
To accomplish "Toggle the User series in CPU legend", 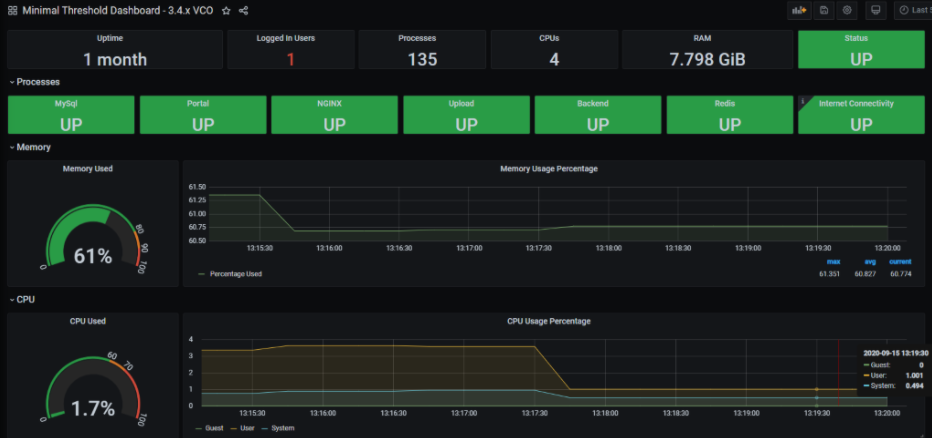I will tap(241, 428).
